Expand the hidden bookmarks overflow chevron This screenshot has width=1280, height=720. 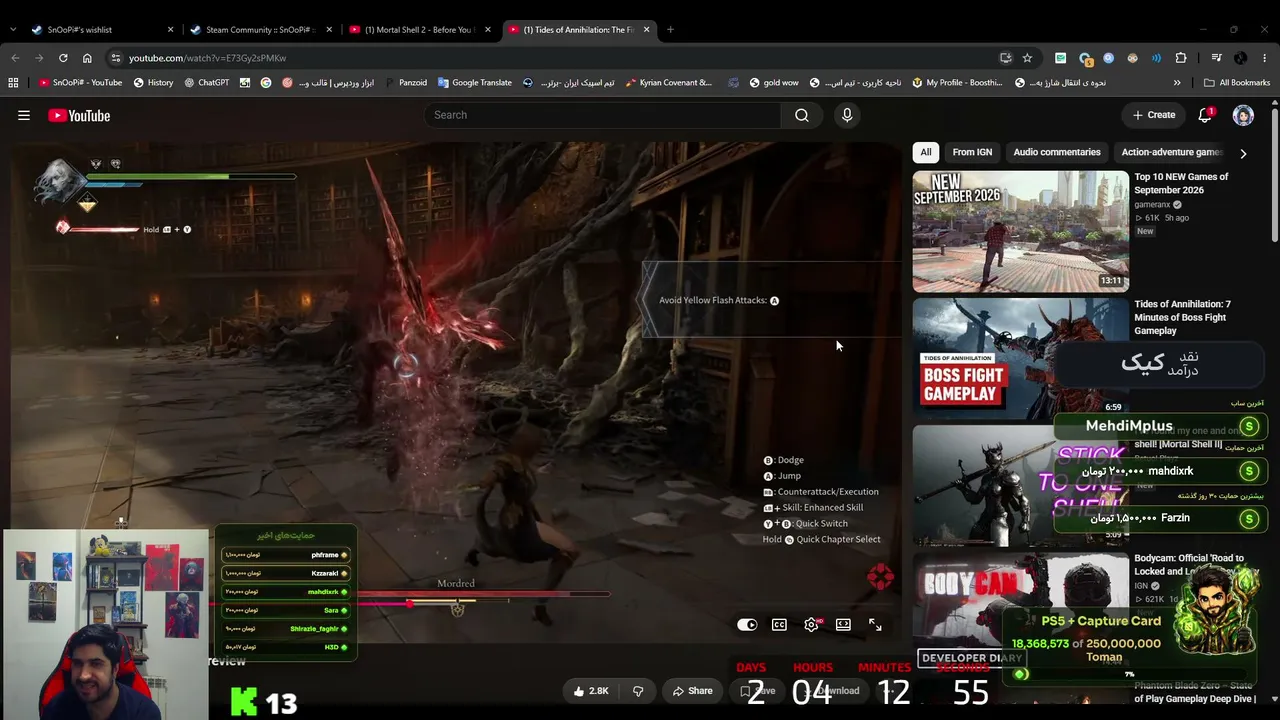1177,83
